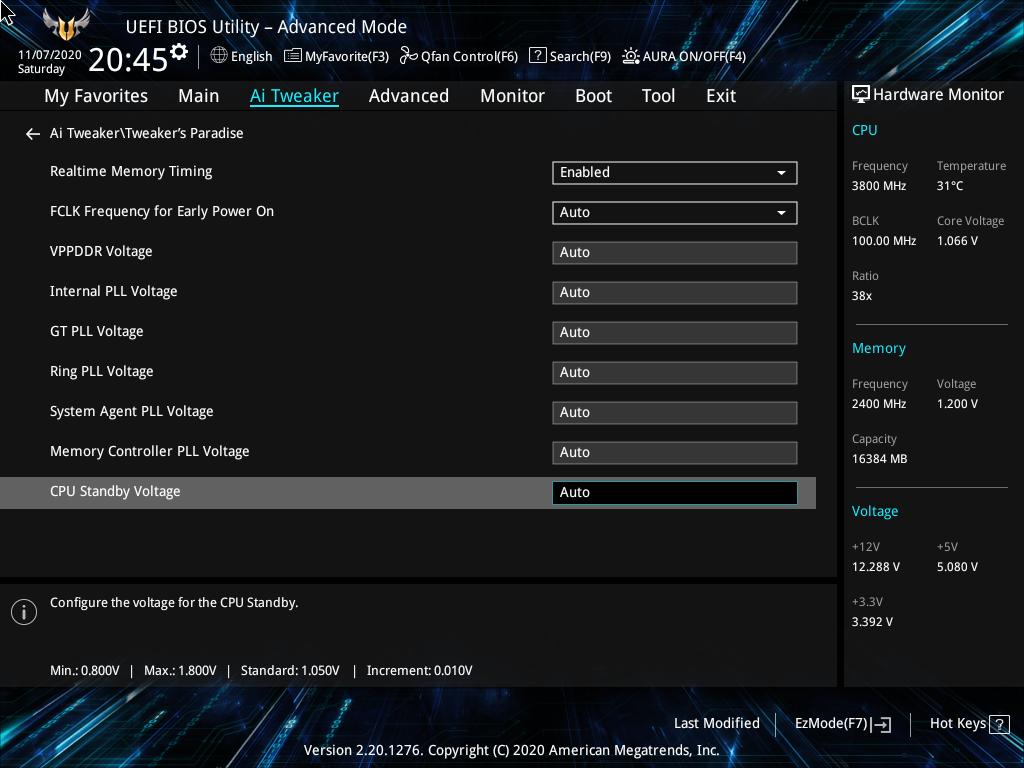Open Search(F9)
Screen dimensions: 1024x768
pyautogui.click(x=570, y=56)
